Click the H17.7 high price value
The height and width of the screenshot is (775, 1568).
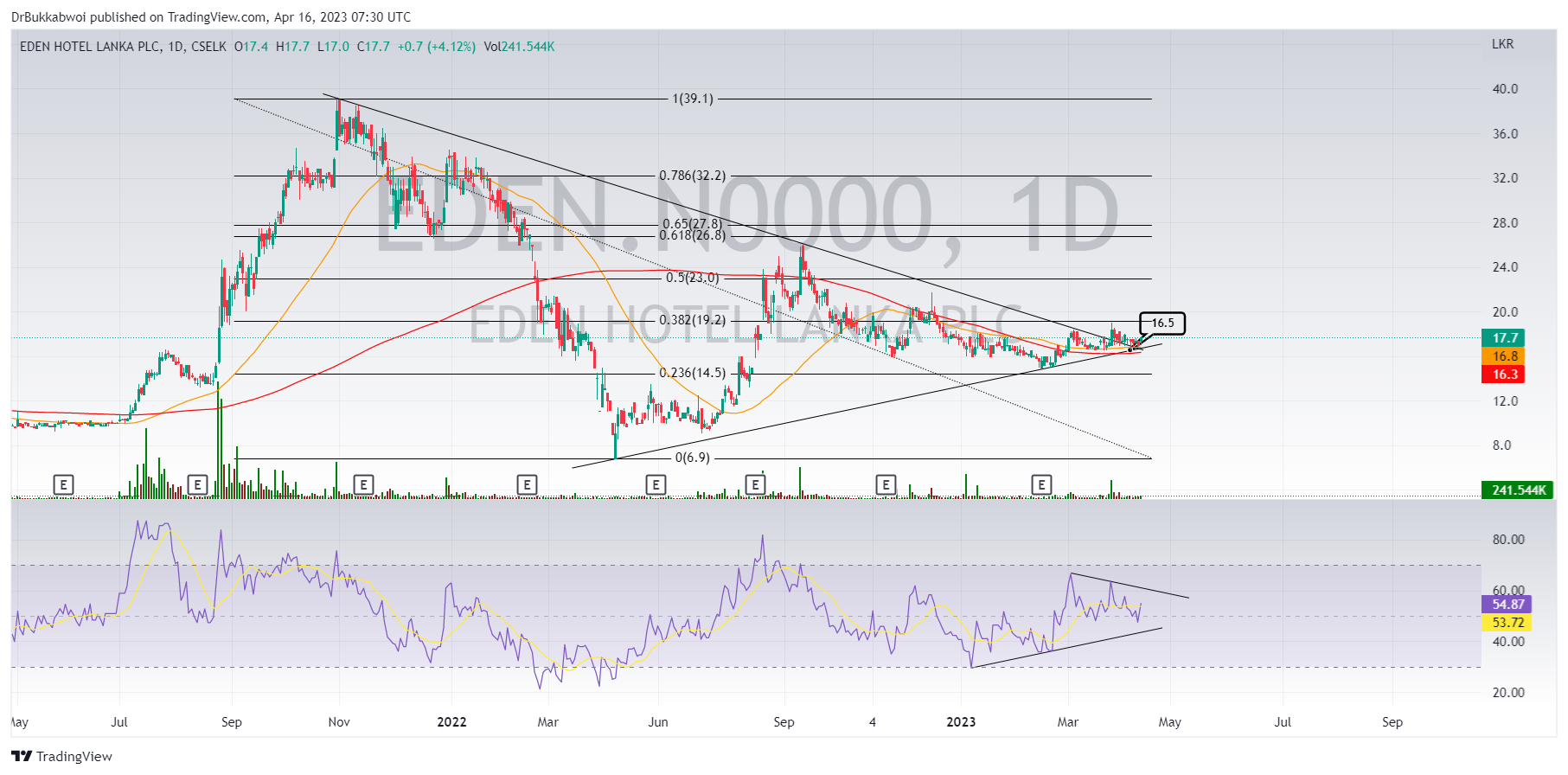tap(292, 47)
